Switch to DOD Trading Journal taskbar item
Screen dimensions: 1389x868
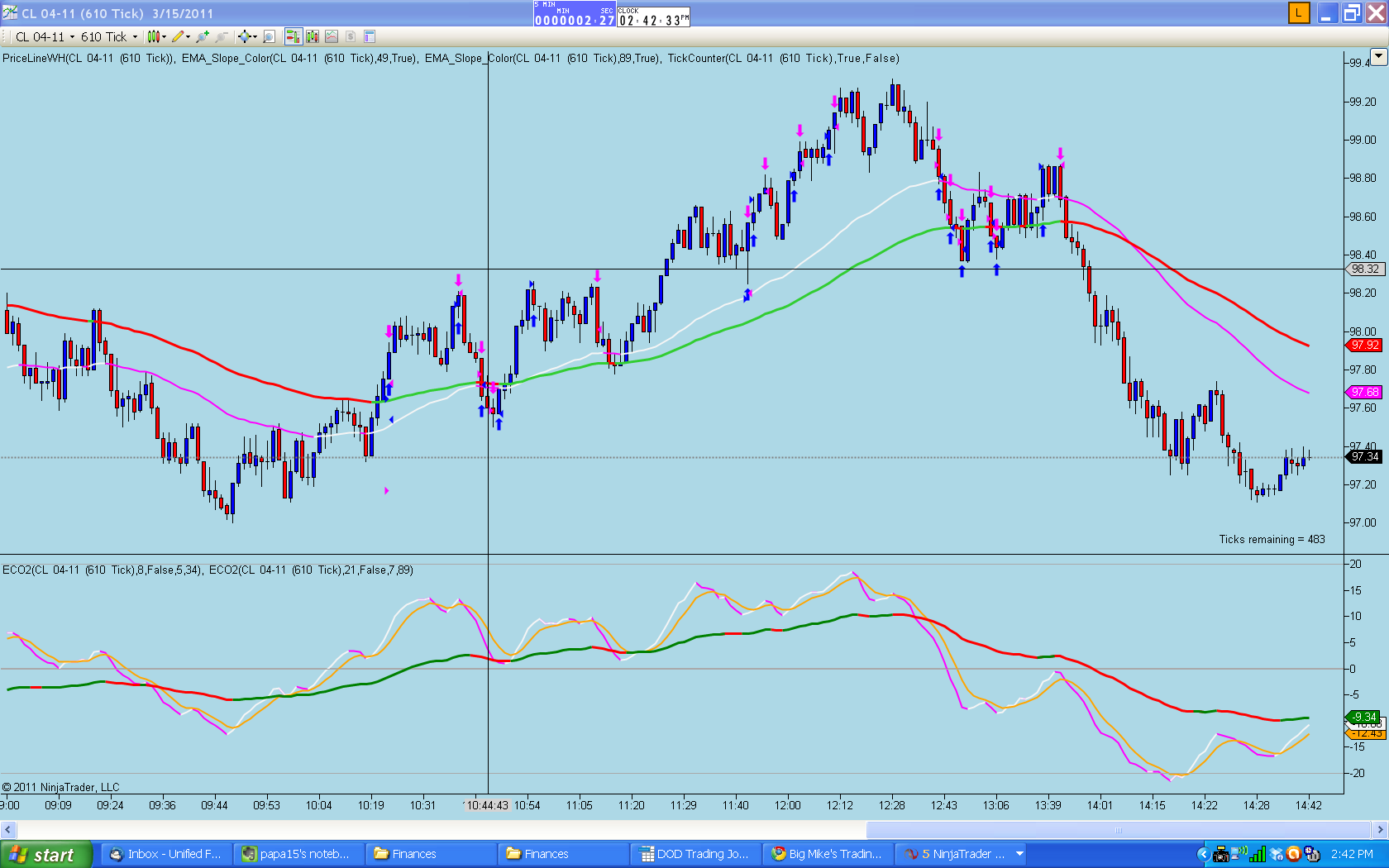(694, 854)
